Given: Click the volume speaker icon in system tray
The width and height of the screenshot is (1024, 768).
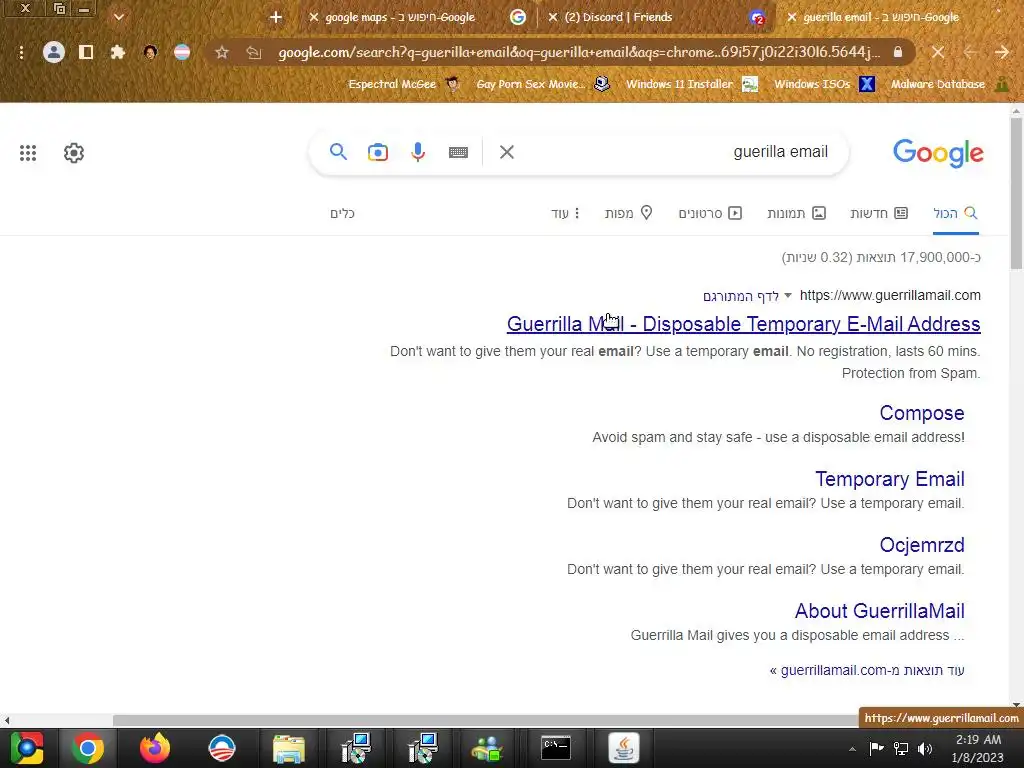Looking at the screenshot, I should point(925,748).
